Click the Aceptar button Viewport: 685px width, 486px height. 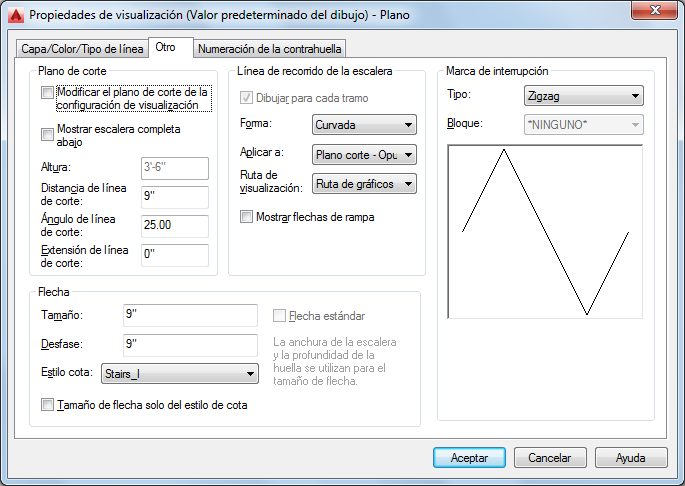pyautogui.click(x=471, y=457)
